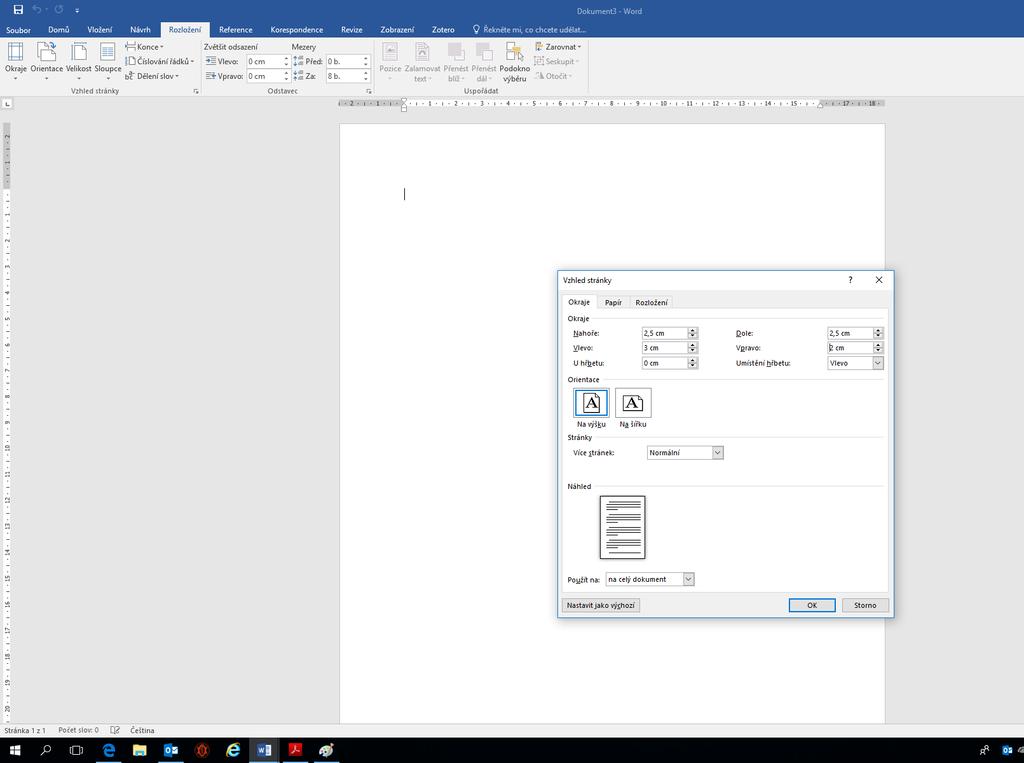Click the ribbon Vlevo indent field
This screenshot has width=1024, height=763.
point(264,61)
